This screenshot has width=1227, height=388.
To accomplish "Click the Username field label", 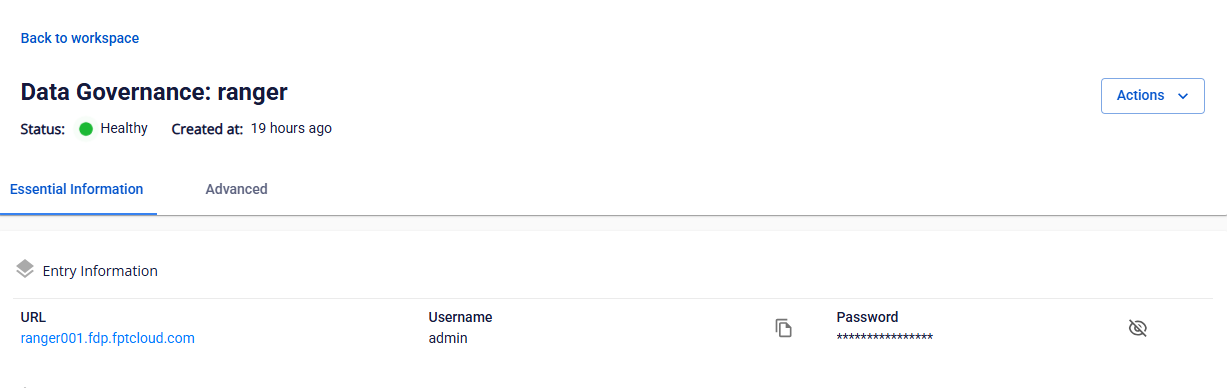I will click(x=460, y=317).
